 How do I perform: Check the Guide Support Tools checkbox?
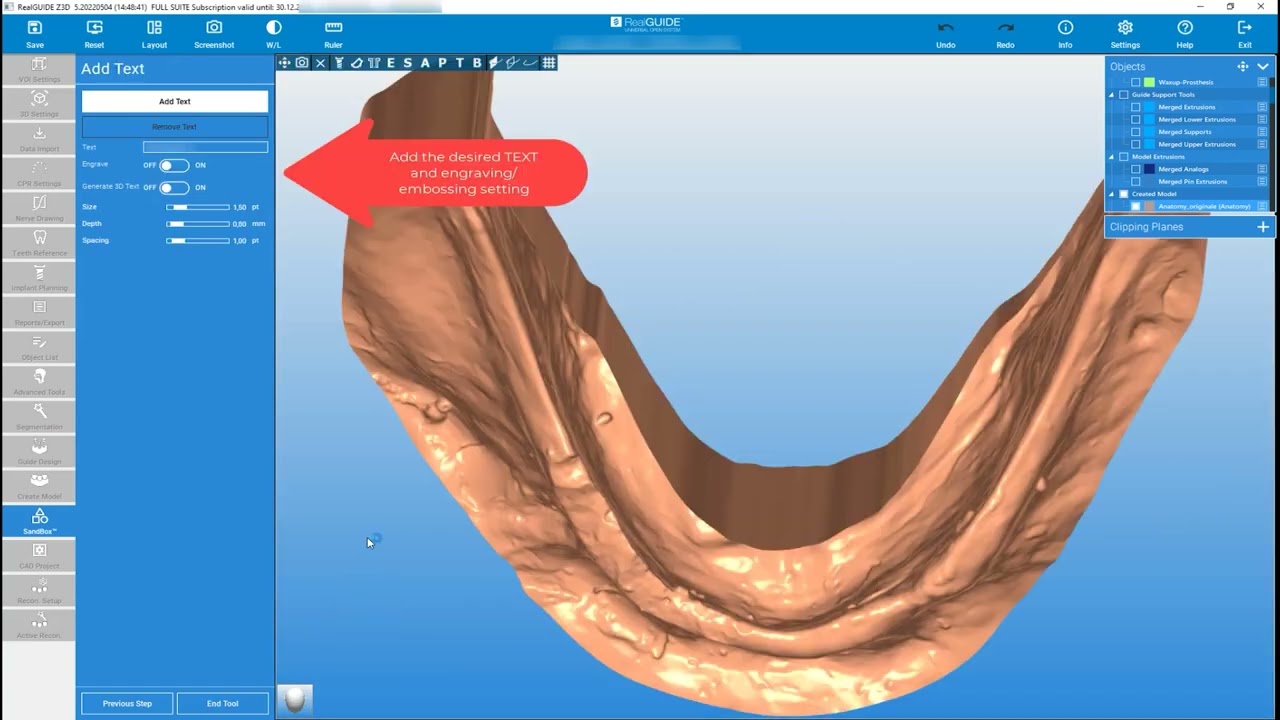pos(1124,95)
